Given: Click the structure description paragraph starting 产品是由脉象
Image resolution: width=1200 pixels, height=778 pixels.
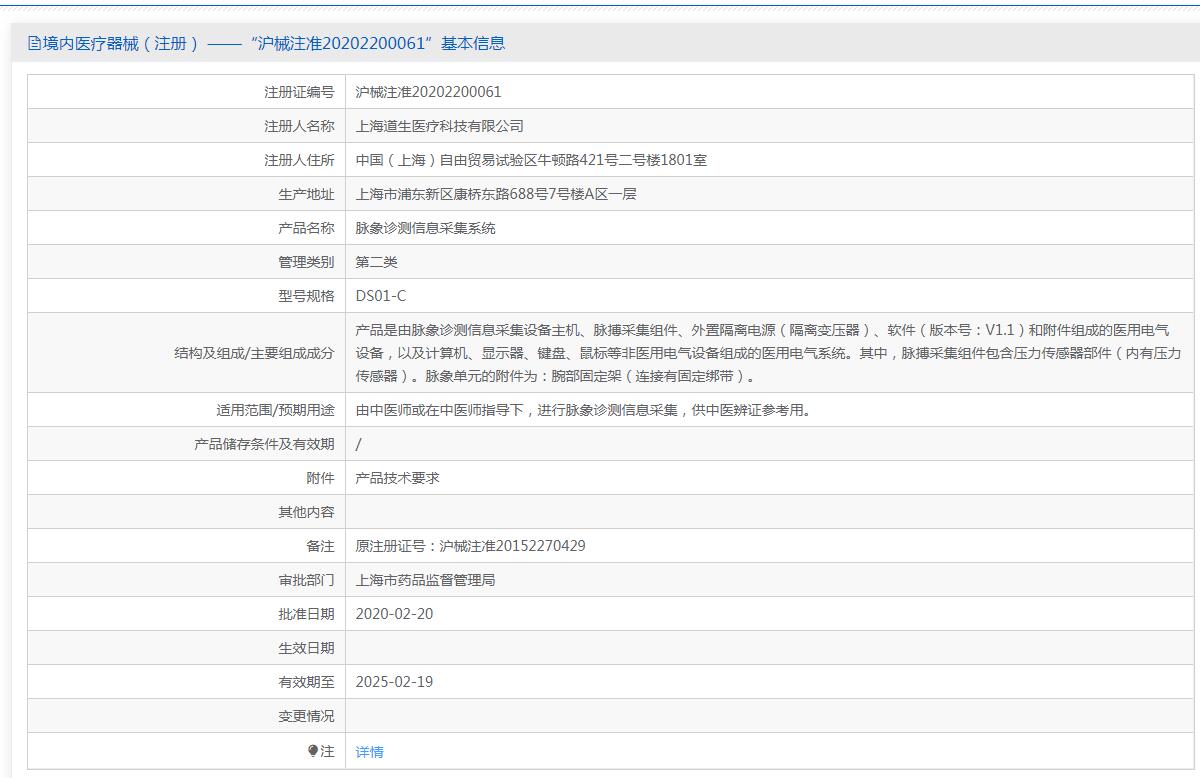Looking at the screenshot, I should click(x=768, y=353).
